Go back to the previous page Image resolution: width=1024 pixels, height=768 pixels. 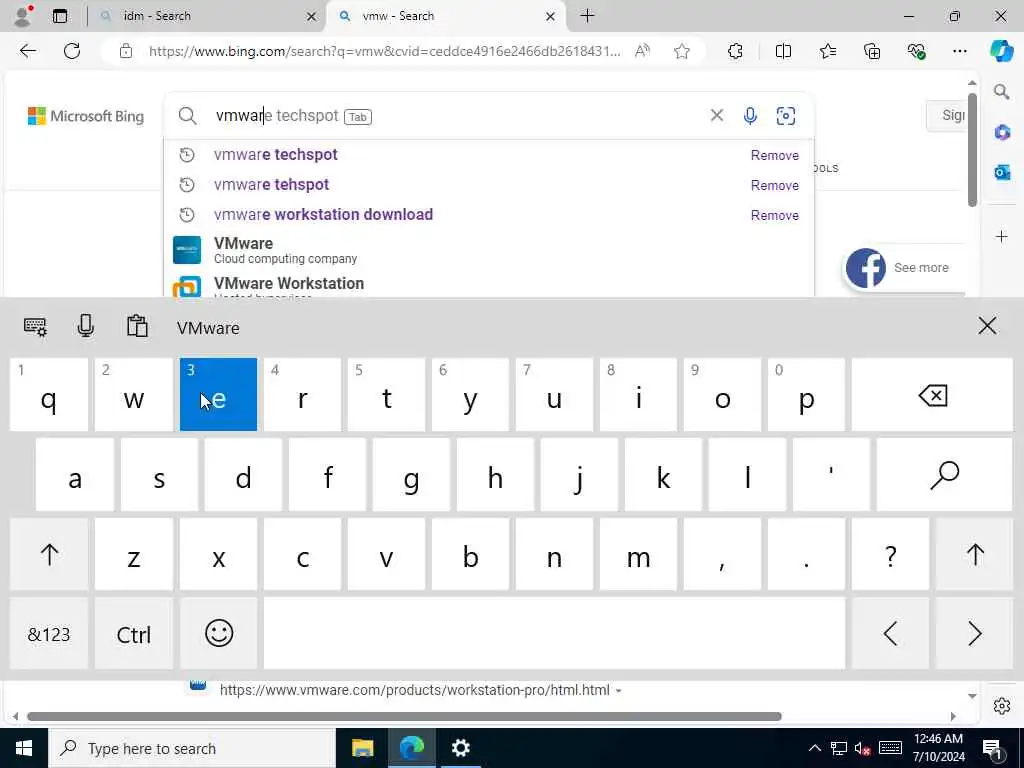click(27, 51)
